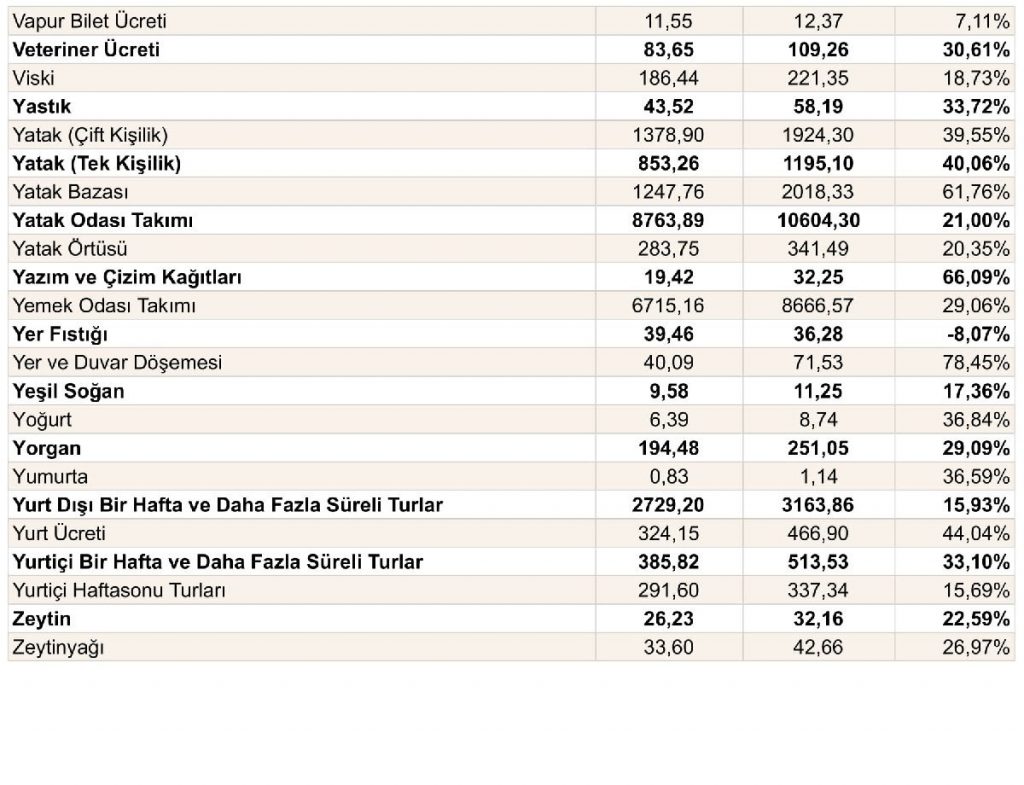Select Yatak Bazası percentage 61,76%
Viewport: 1024px width, 785px height.
(x=976, y=192)
